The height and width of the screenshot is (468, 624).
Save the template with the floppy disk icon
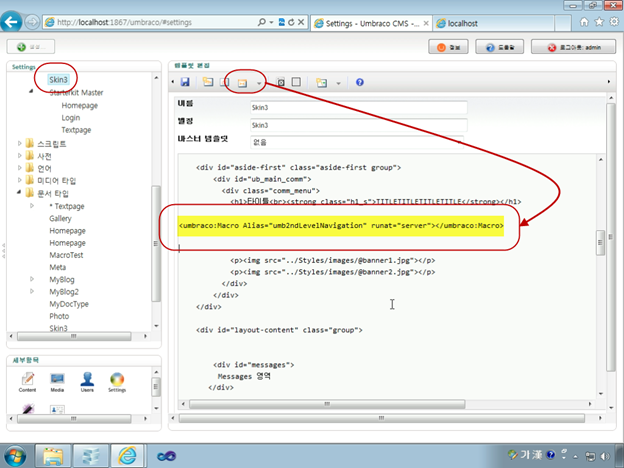click(185, 82)
